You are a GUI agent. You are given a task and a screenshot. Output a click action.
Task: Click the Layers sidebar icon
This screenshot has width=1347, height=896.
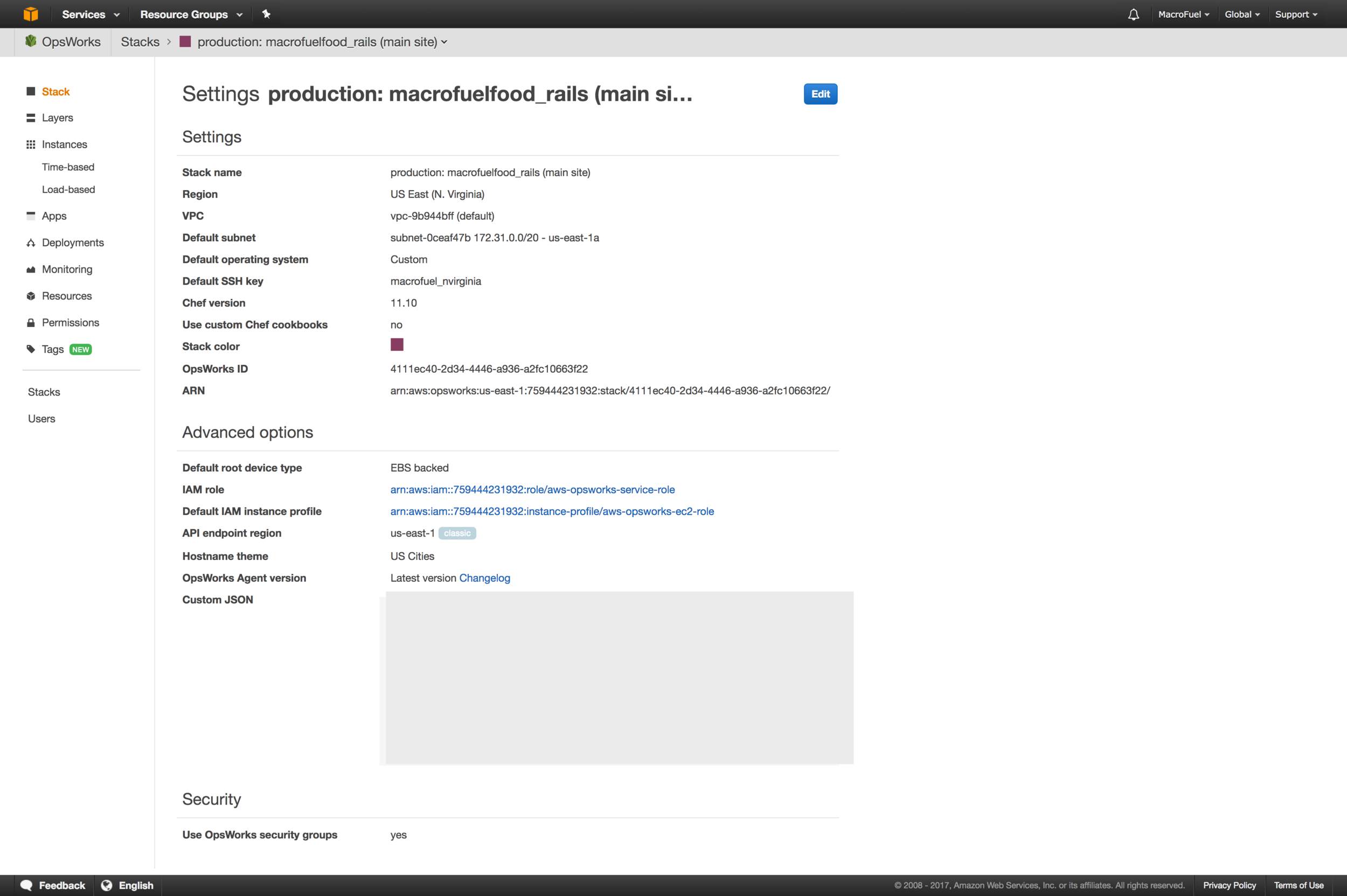coord(31,117)
